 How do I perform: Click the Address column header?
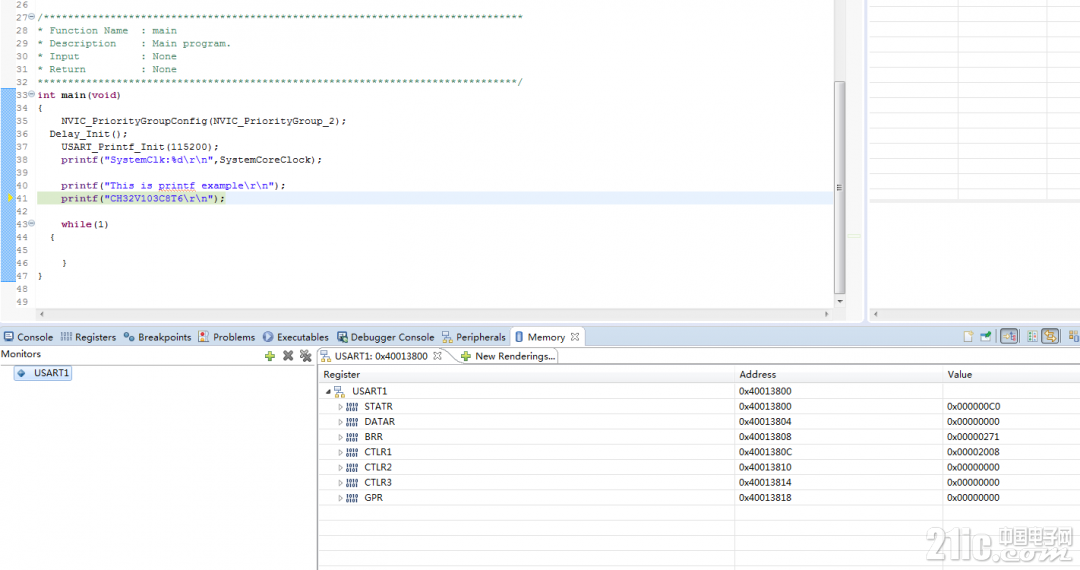click(839, 374)
